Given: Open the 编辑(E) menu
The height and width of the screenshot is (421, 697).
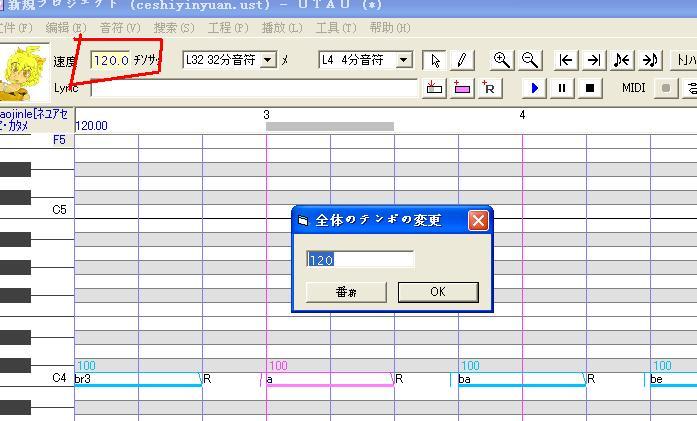Looking at the screenshot, I should click(66, 28).
